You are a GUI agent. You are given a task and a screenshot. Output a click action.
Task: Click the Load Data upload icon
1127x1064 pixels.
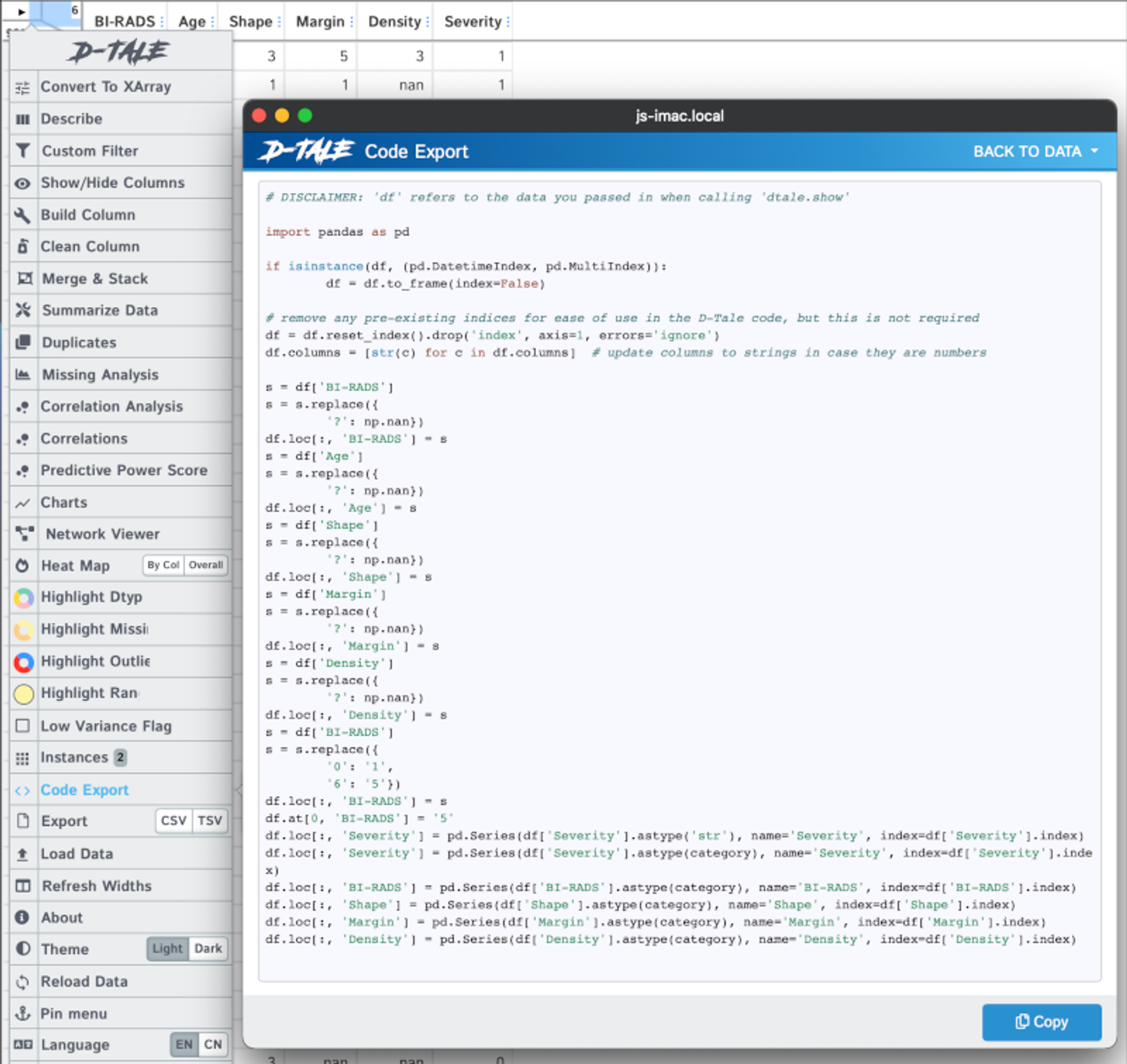coord(22,854)
